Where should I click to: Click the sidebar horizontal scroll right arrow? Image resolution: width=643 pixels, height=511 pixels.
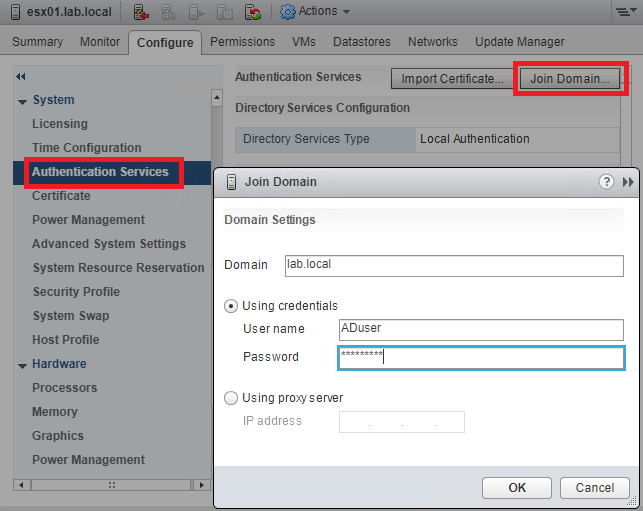pyautogui.click(x=201, y=485)
